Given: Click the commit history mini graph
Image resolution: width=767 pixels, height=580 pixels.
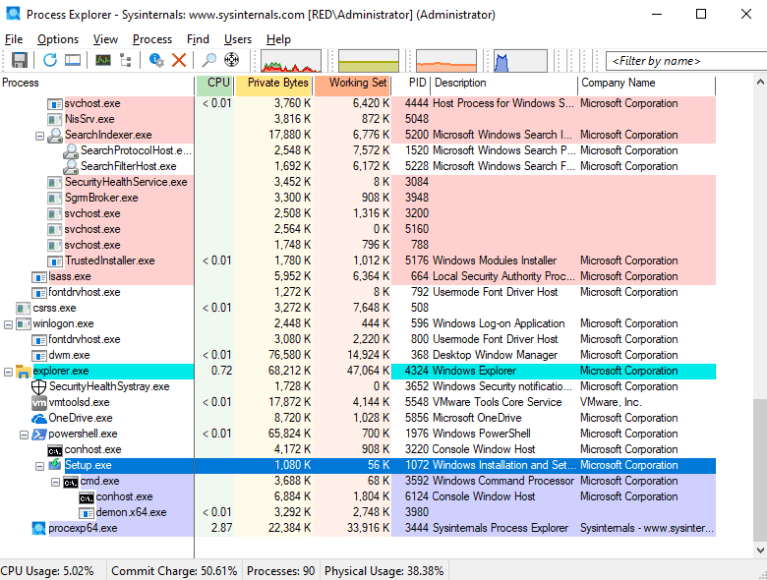Looking at the screenshot, I should (x=368, y=61).
